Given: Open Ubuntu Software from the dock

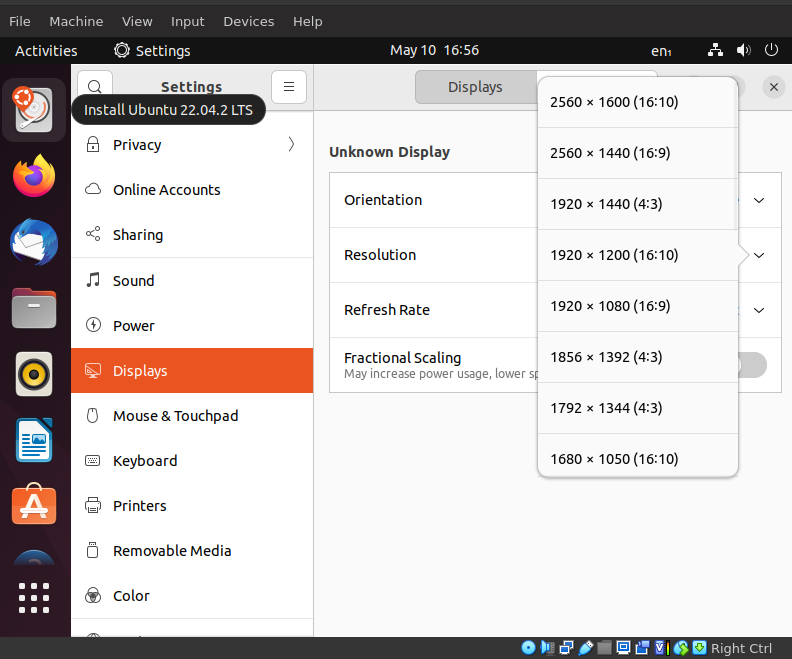Looking at the screenshot, I should coord(34,504).
